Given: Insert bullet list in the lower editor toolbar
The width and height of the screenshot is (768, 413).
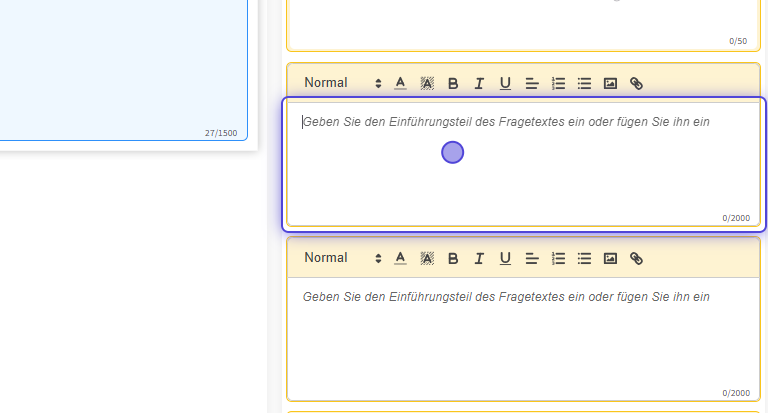Looking at the screenshot, I should pos(585,259).
